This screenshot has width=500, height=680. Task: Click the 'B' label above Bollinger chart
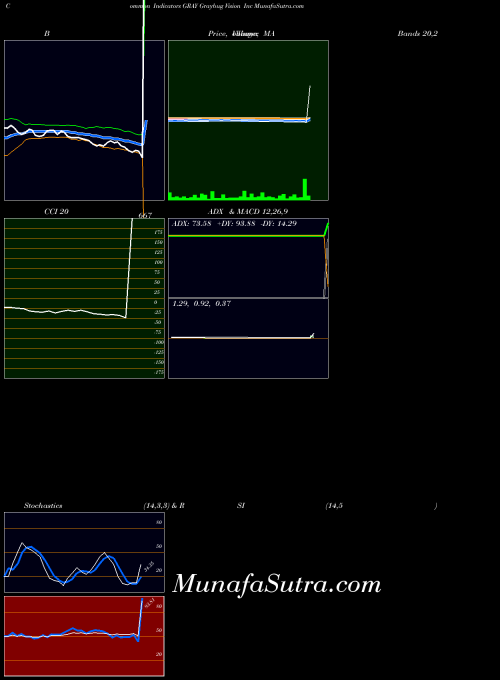tap(47, 33)
